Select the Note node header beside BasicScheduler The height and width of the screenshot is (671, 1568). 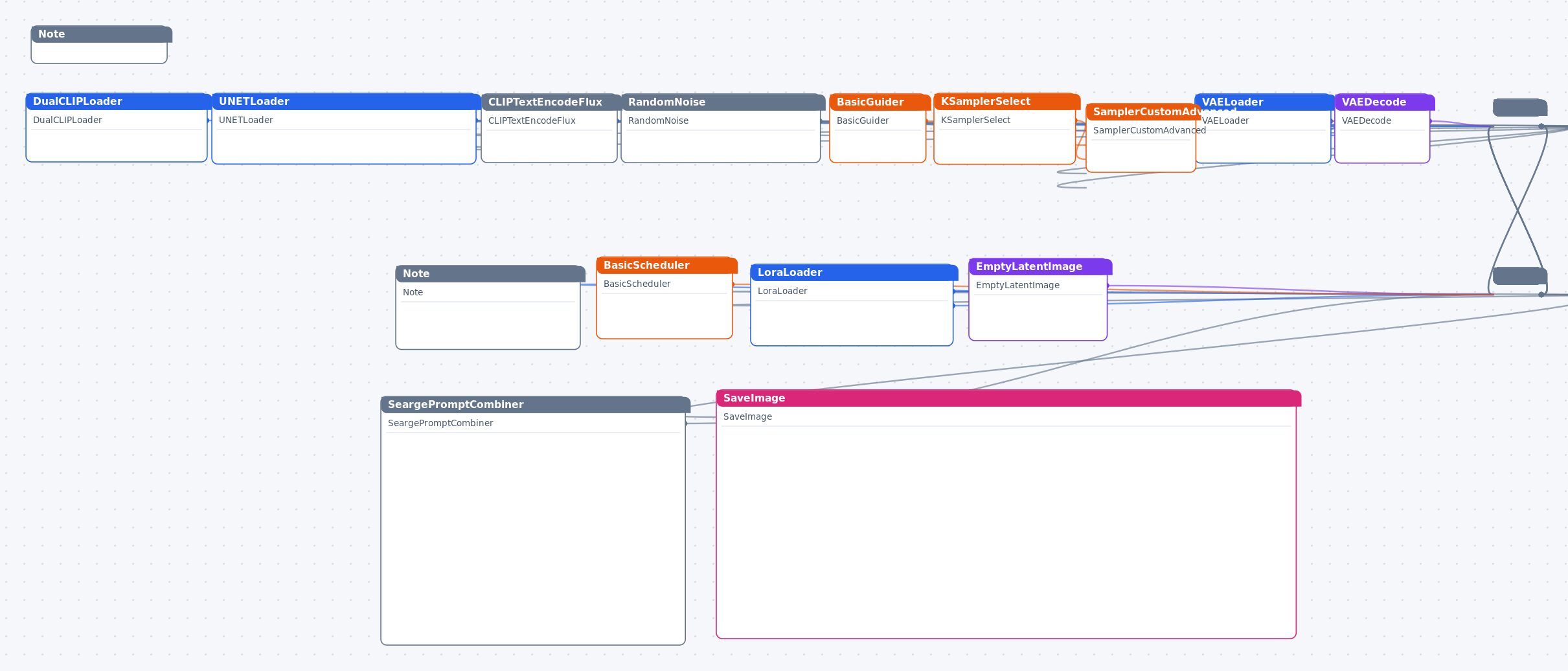[490, 274]
